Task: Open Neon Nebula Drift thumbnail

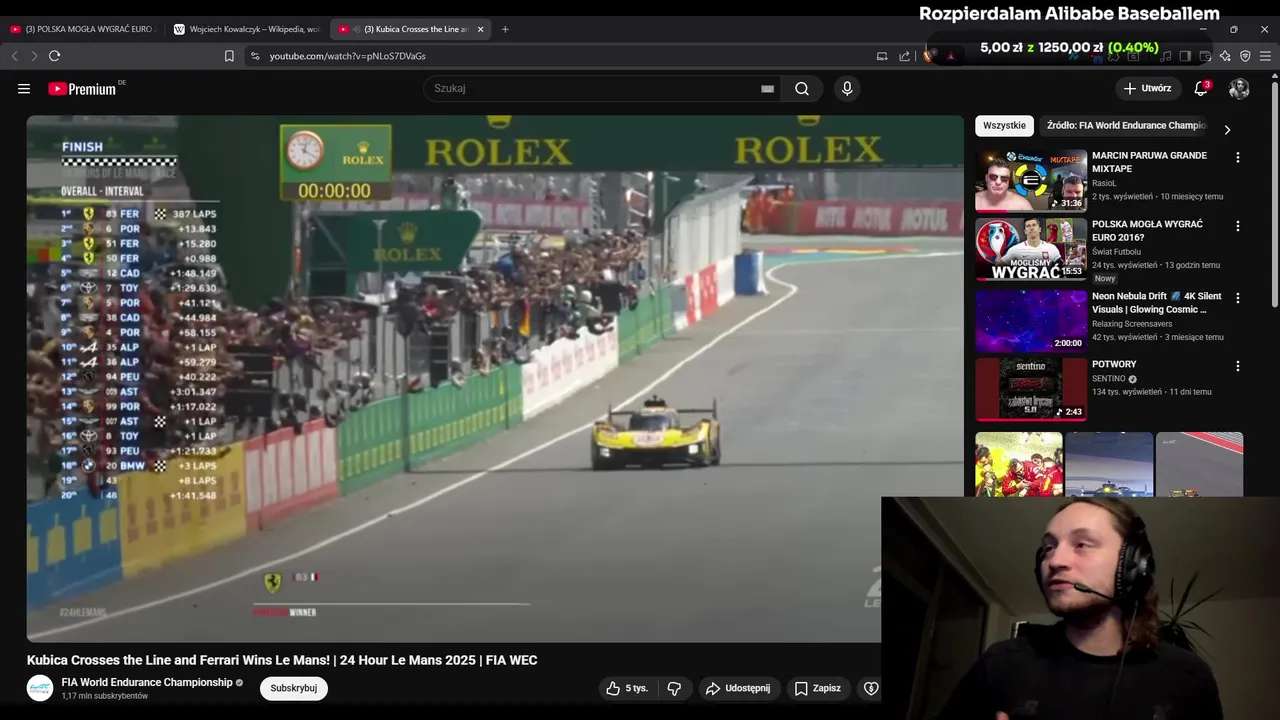Action: [x=1031, y=320]
